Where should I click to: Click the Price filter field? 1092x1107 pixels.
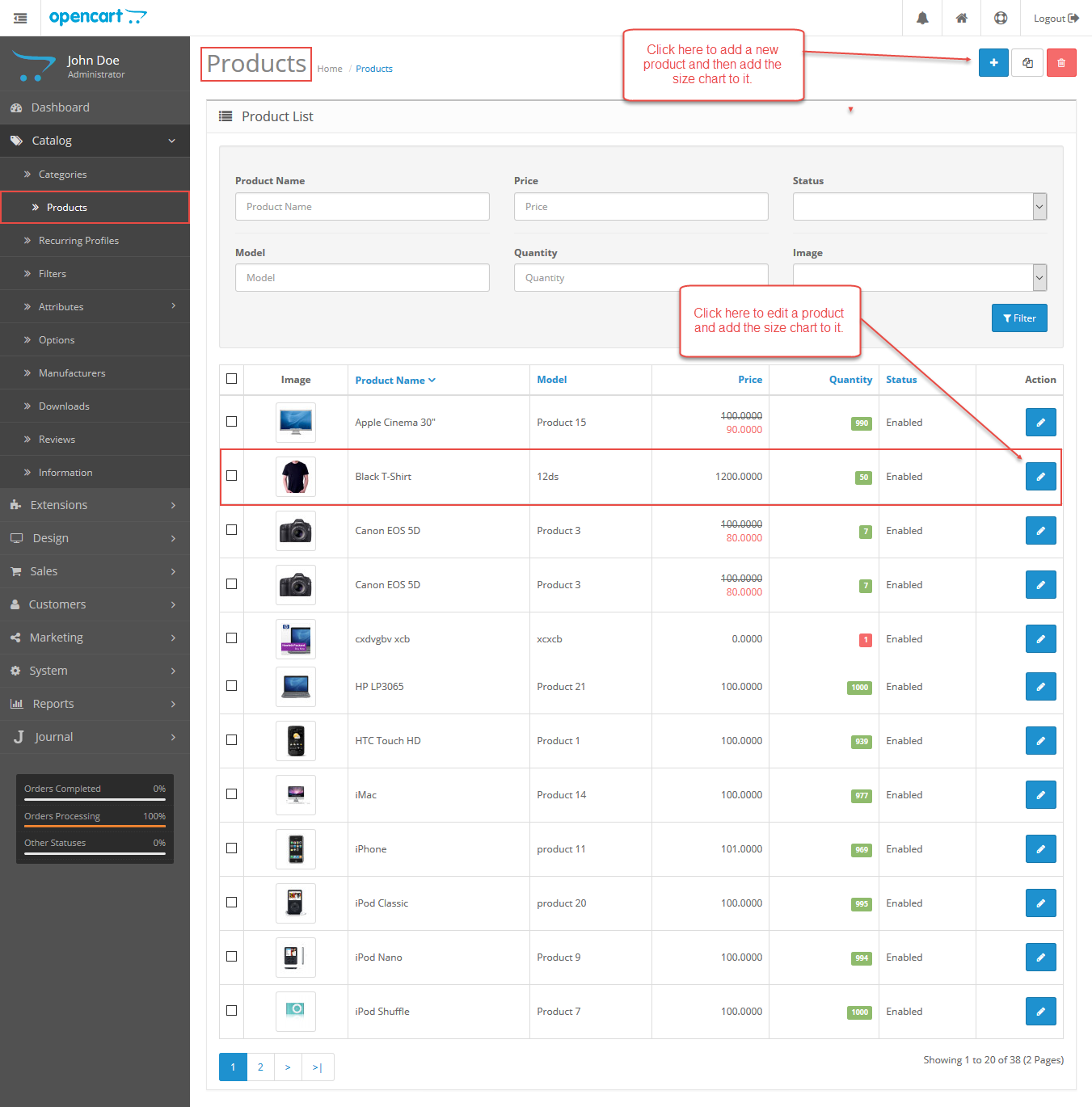click(641, 207)
